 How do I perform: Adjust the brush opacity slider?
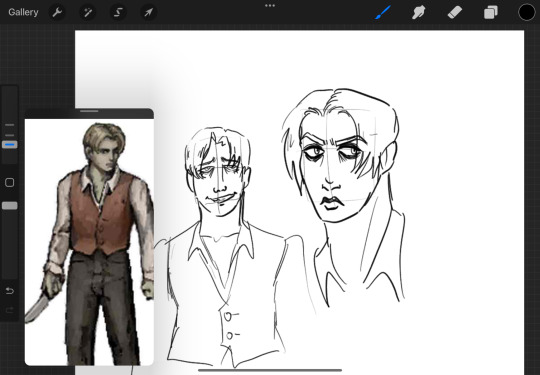point(10,206)
